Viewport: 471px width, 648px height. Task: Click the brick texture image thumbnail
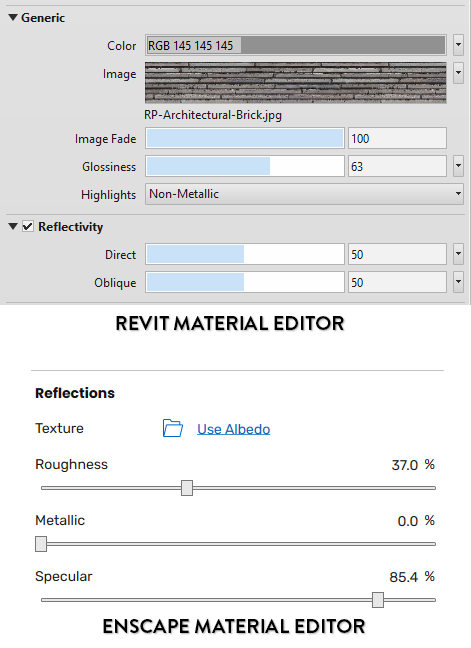296,83
